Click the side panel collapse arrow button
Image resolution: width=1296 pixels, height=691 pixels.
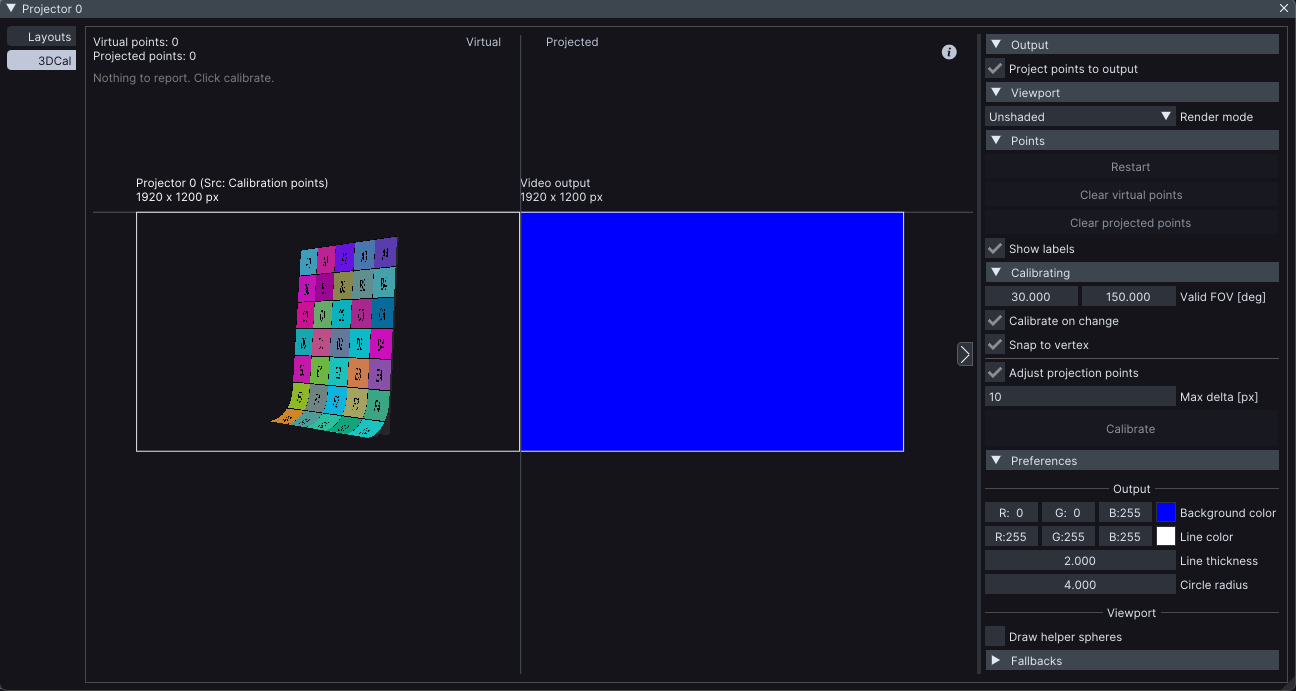click(x=965, y=354)
